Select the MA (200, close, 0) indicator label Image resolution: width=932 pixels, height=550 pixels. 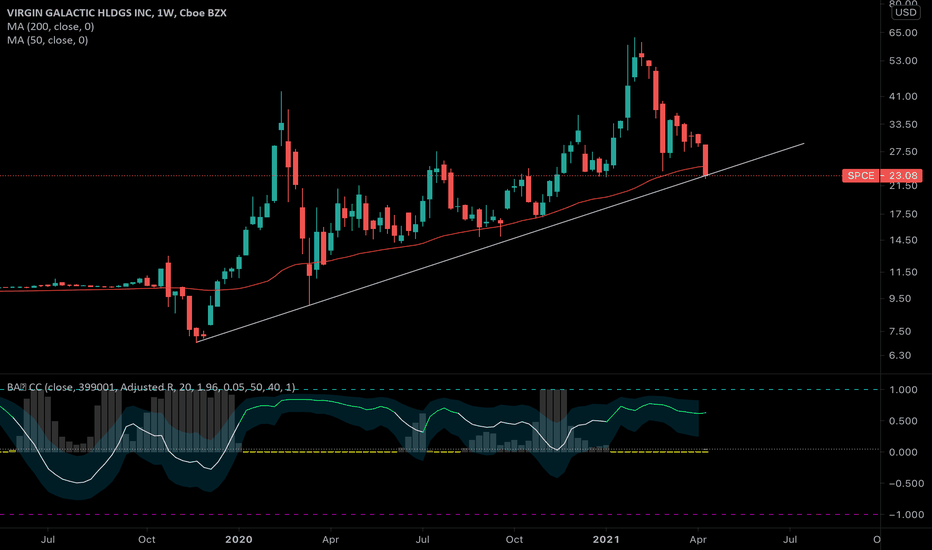51,26
